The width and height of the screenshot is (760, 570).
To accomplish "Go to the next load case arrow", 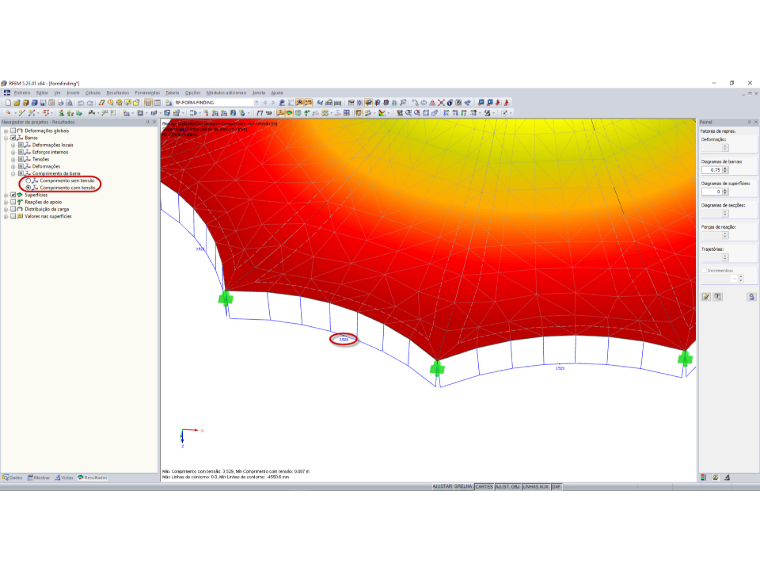I will 273,103.
